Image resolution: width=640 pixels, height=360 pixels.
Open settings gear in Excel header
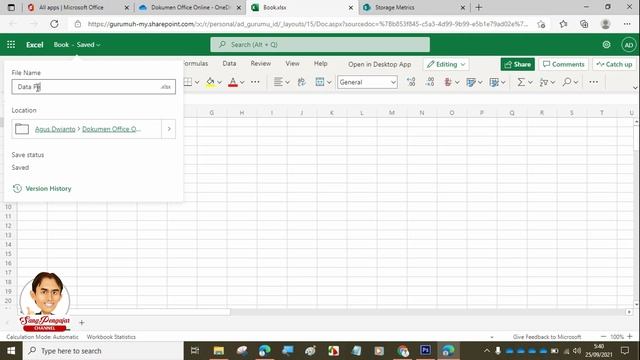607,44
